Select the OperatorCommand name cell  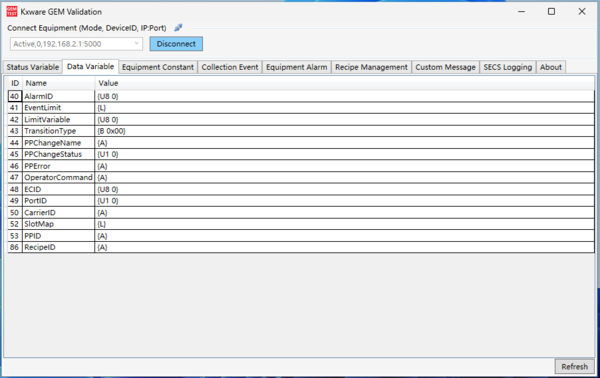tap(58, 178)
